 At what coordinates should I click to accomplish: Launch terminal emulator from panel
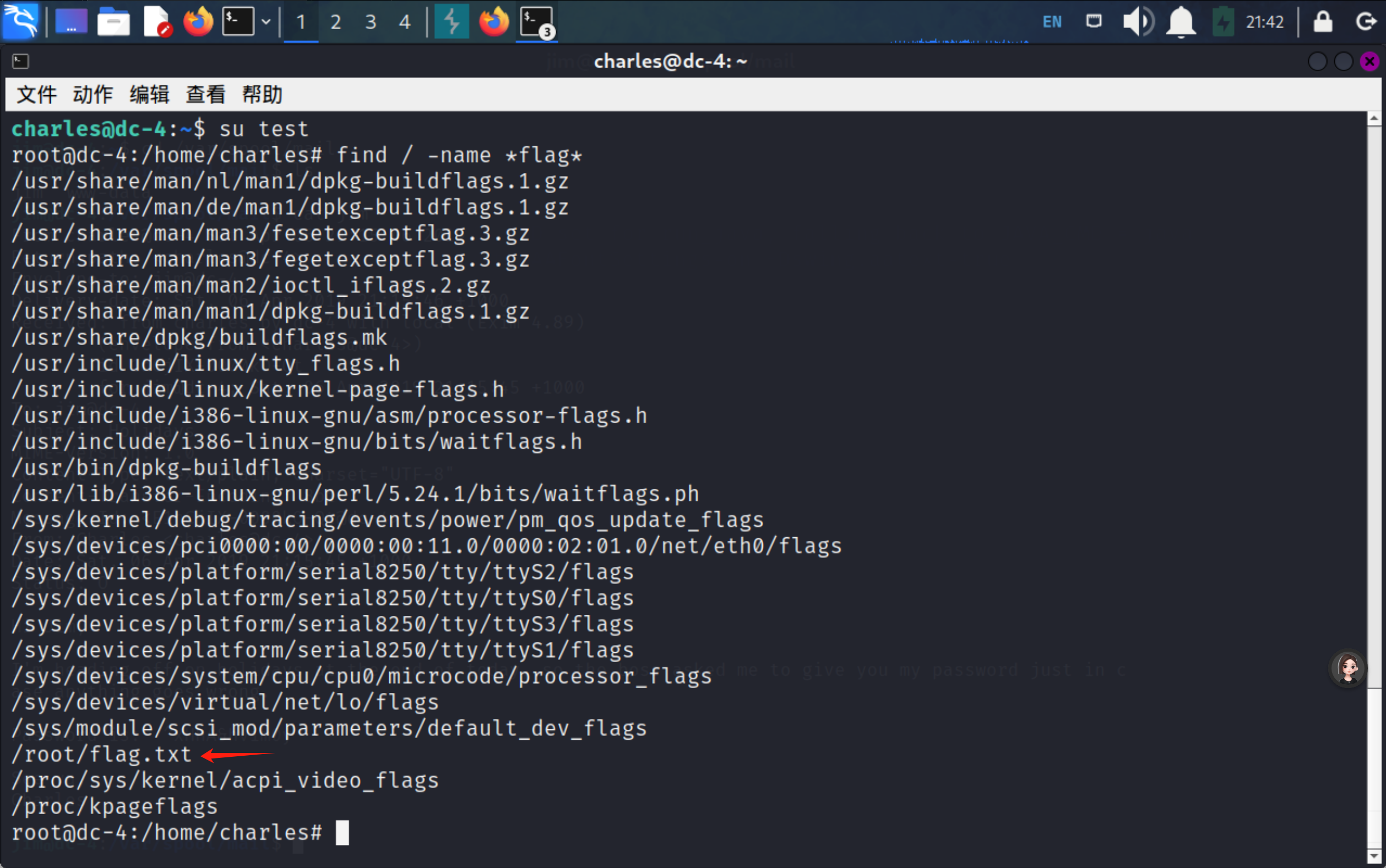[x=238, y=22]
